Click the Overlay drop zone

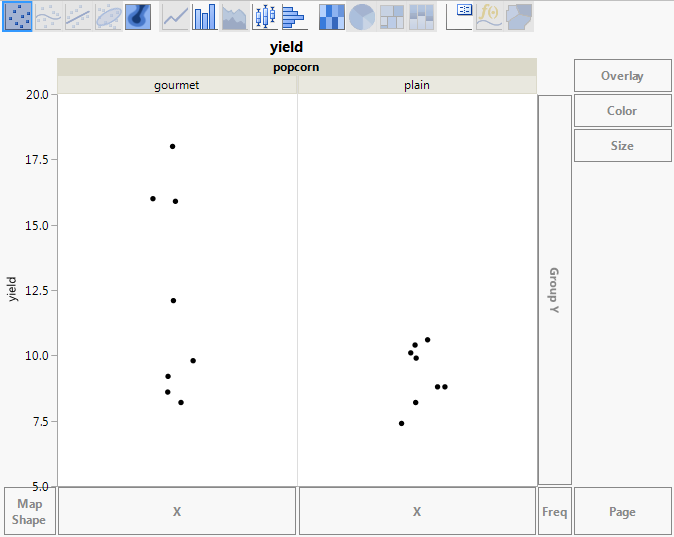(622, 76)
